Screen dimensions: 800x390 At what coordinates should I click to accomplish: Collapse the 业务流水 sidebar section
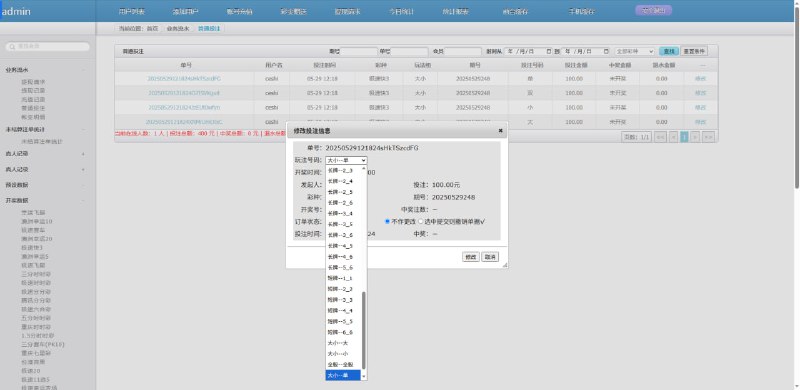[83, 70]
